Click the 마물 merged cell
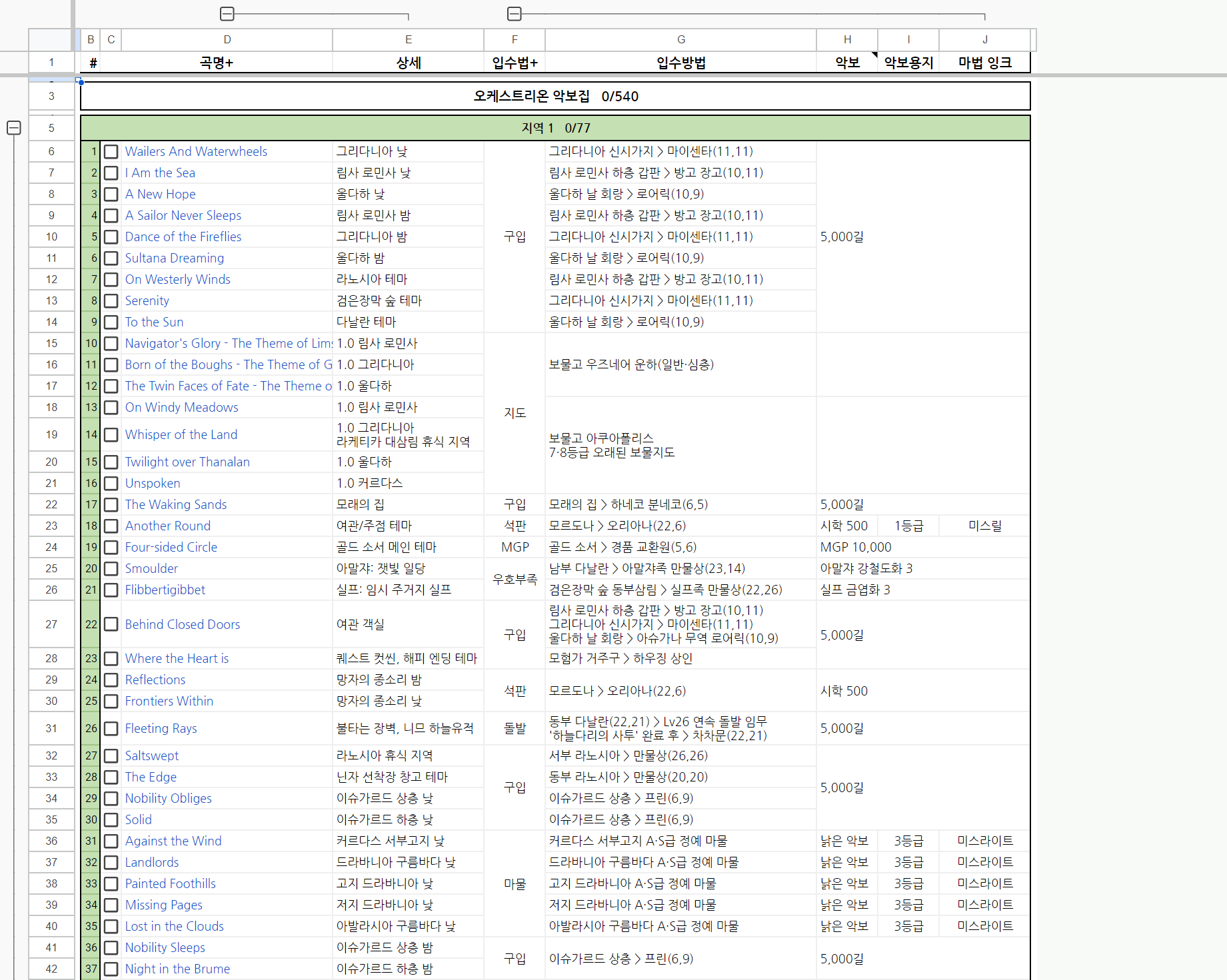The image size is (1227, 980). (515, 883)
